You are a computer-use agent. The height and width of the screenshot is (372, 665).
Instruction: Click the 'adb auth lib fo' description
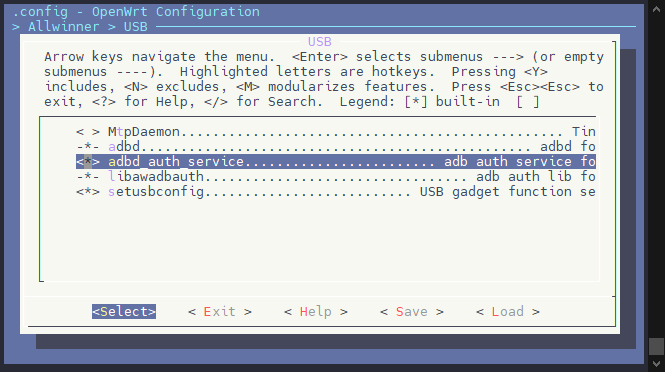(x=536, y=177)
